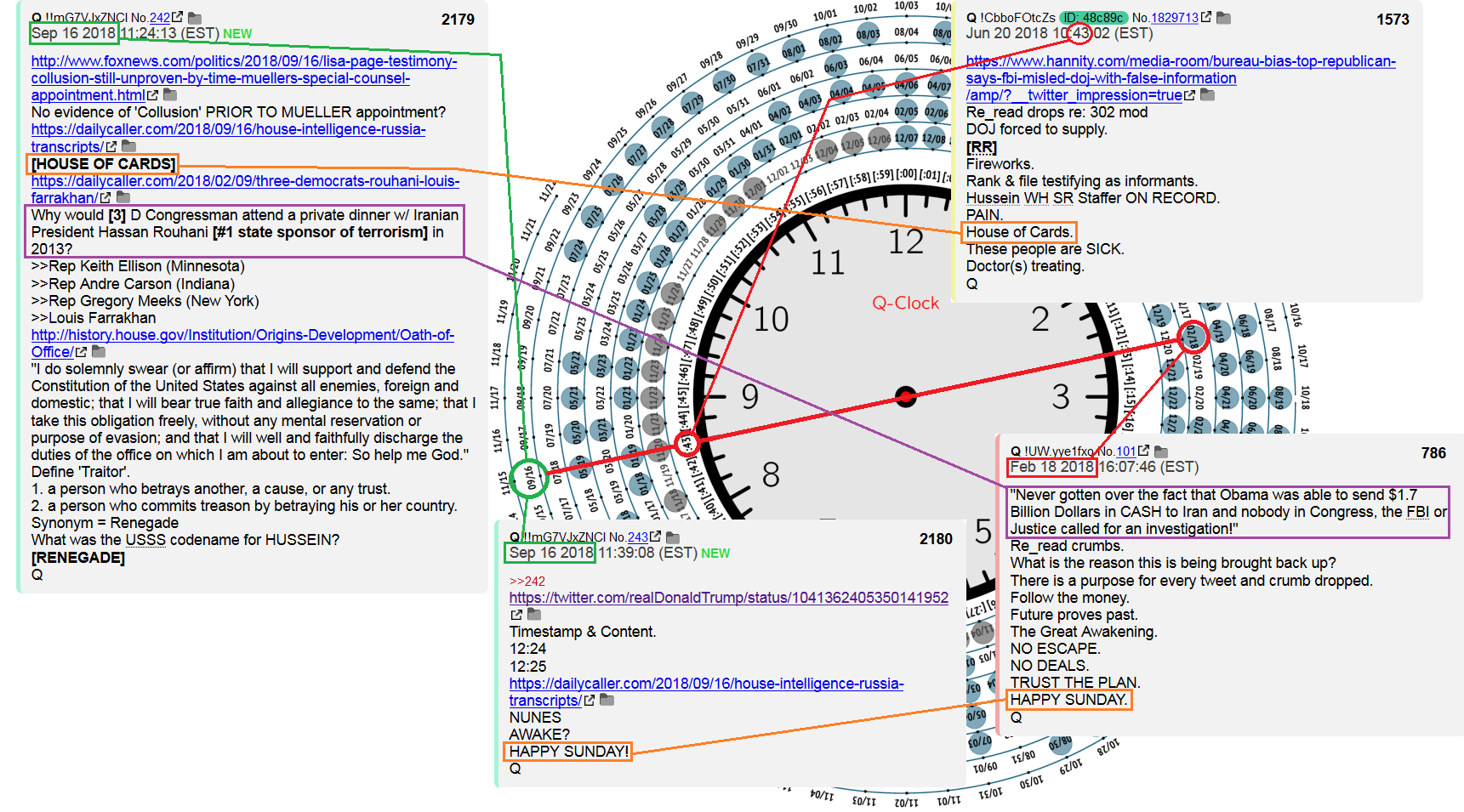Image resolution: width=1464 pixels, height=812 pixels.
Task: Click the external-link icon beside No.101
Action: [1143, 451]
